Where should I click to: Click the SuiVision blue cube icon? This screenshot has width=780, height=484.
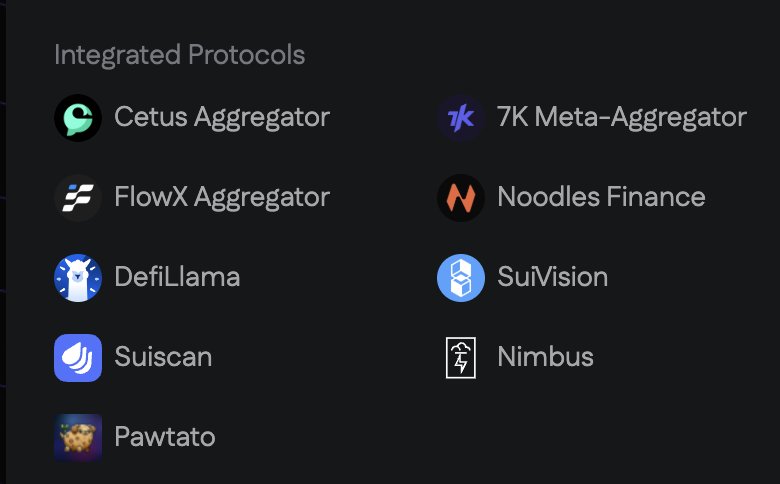461,278
